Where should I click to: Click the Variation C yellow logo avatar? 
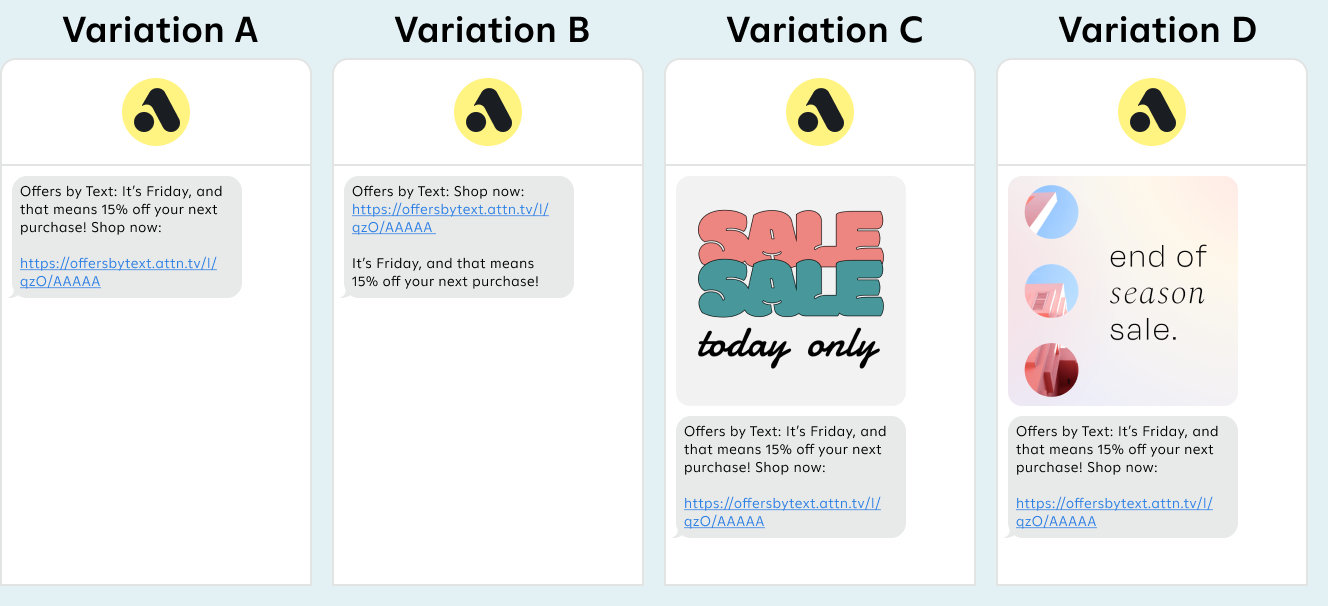[x=820, y=112]
